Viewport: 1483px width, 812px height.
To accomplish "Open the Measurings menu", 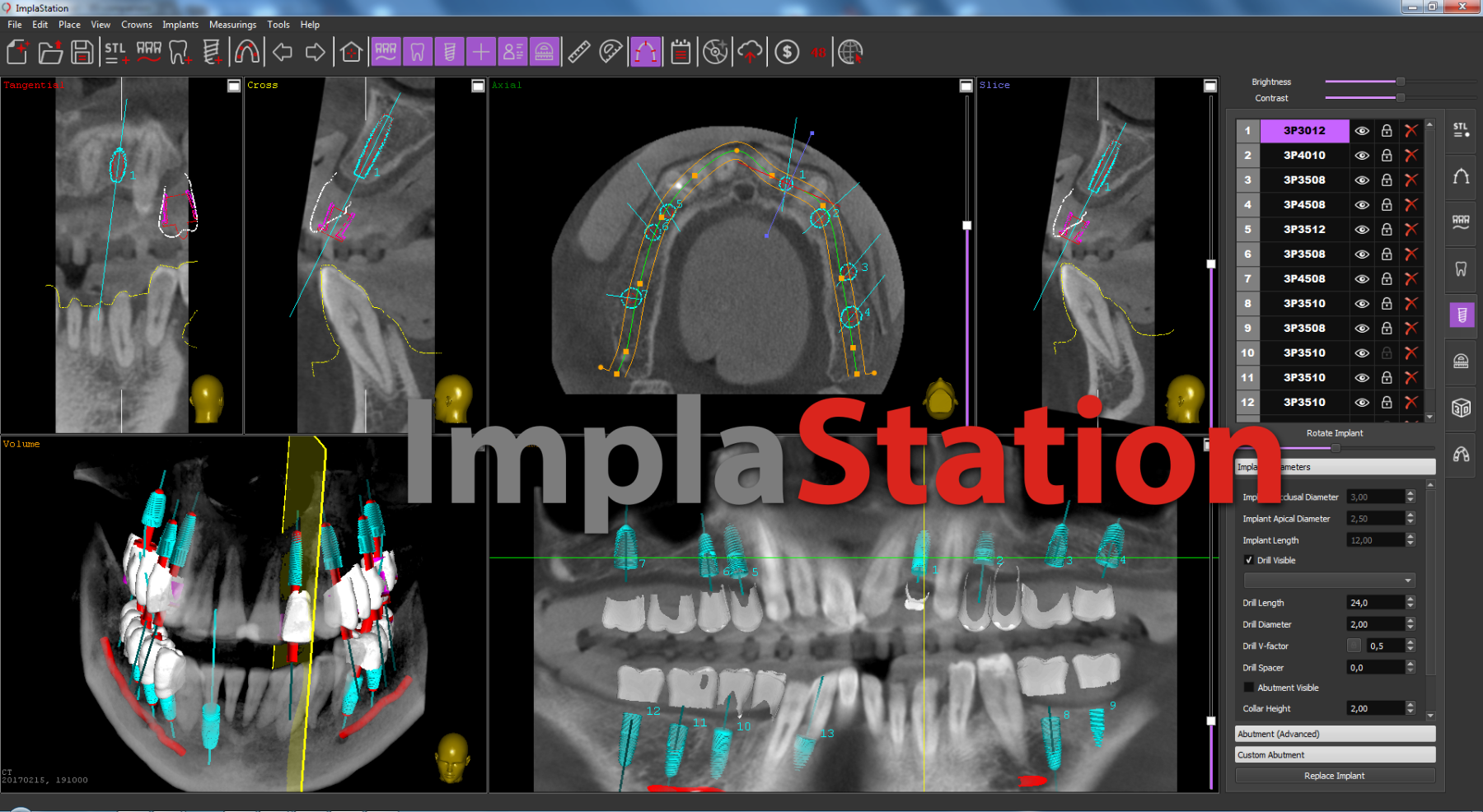I will point(232,25).
